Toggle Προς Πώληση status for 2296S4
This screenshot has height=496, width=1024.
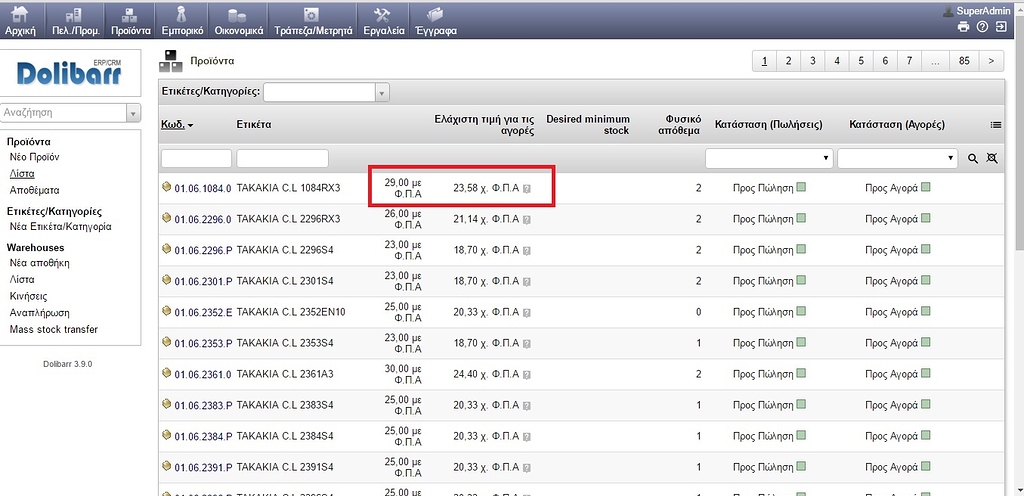click(801, 249)
